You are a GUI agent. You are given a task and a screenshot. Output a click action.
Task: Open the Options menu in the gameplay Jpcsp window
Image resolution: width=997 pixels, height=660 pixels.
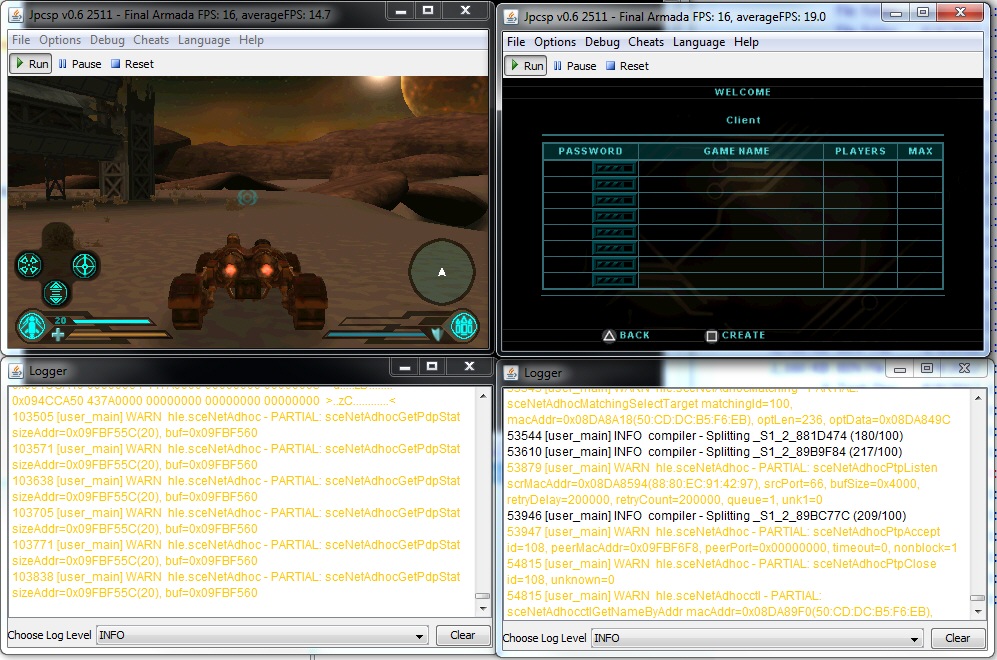(x=60, y=40)
